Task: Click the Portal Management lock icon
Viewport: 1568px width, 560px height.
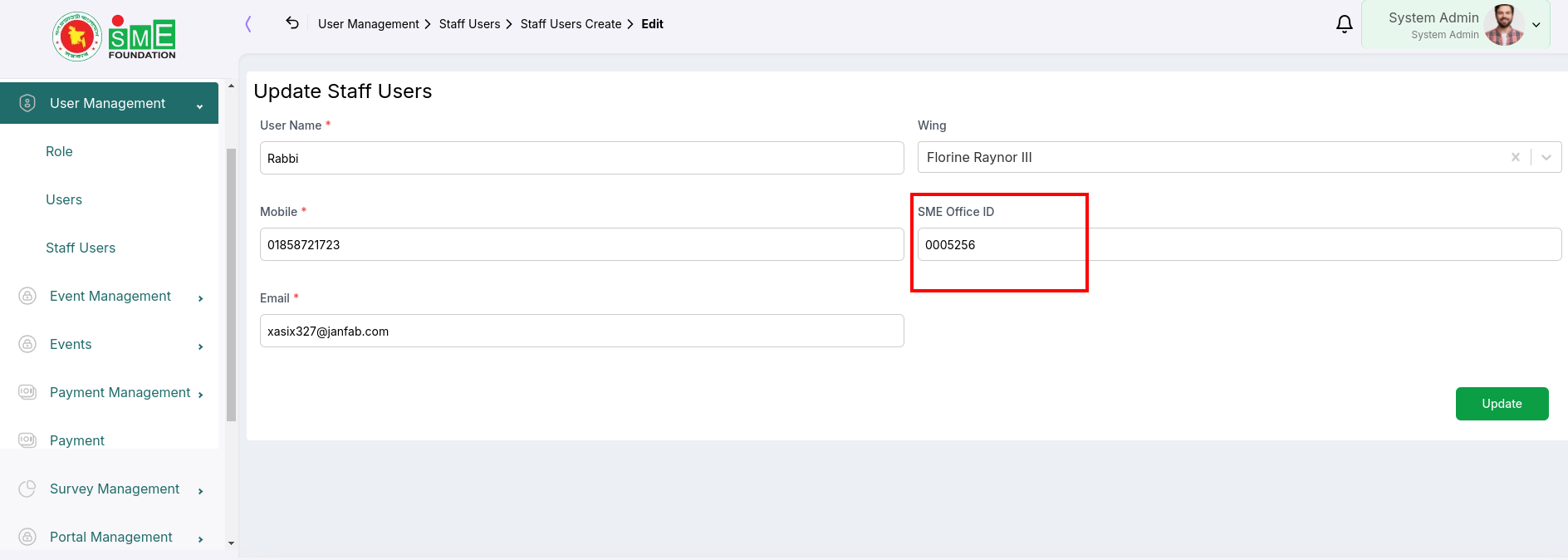Action: pos(27,537)
